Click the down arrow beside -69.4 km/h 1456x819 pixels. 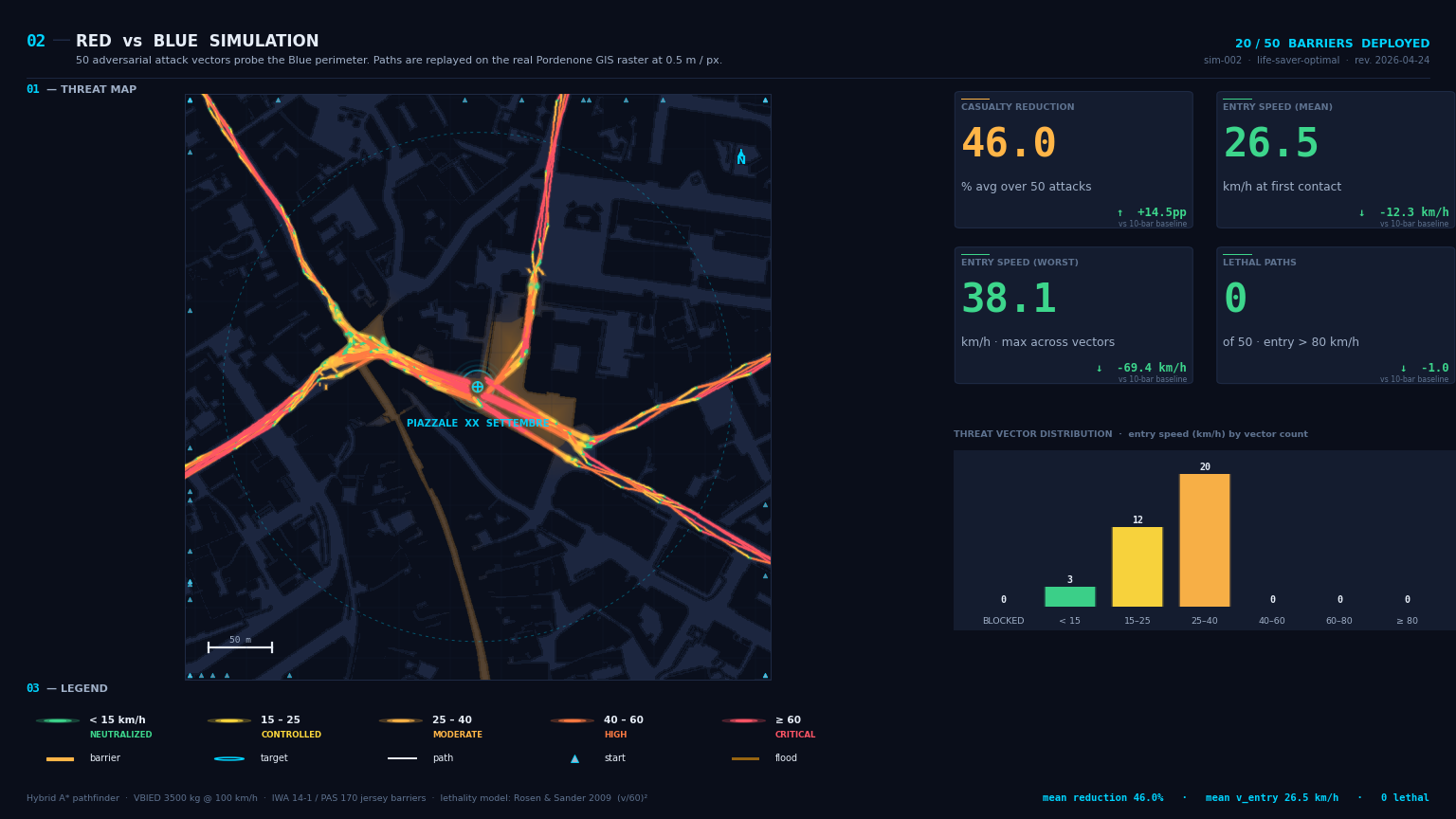coord(1100,368)
